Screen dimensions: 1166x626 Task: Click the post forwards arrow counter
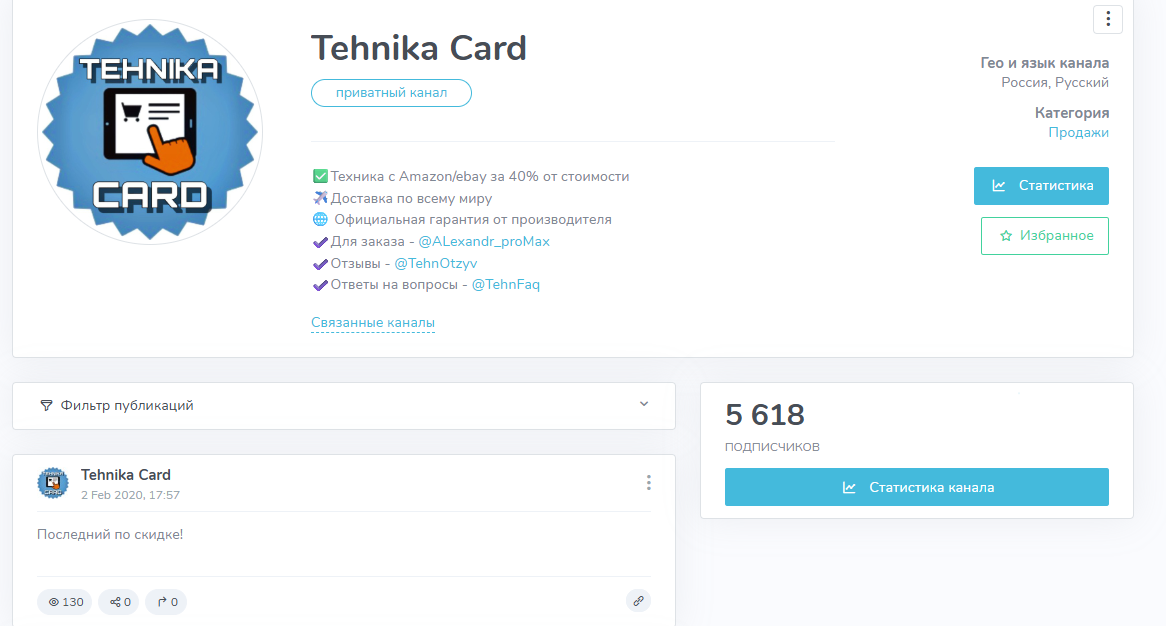click(x=166, y=602)
